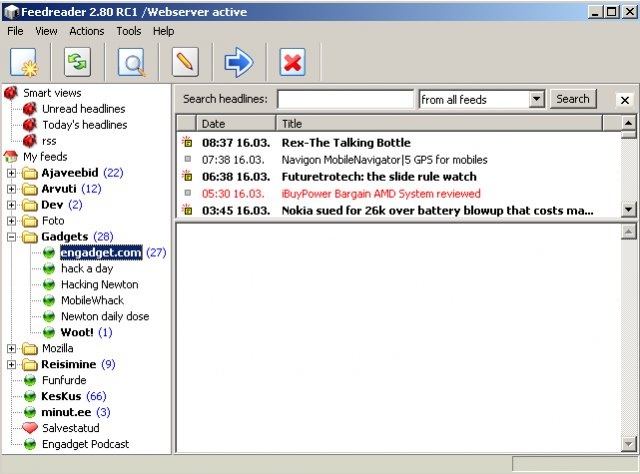This screenshot has width=640, height=474.
Task: Click in the Search headlines text field
Action: pyautogui.click(x=345, y=99)
